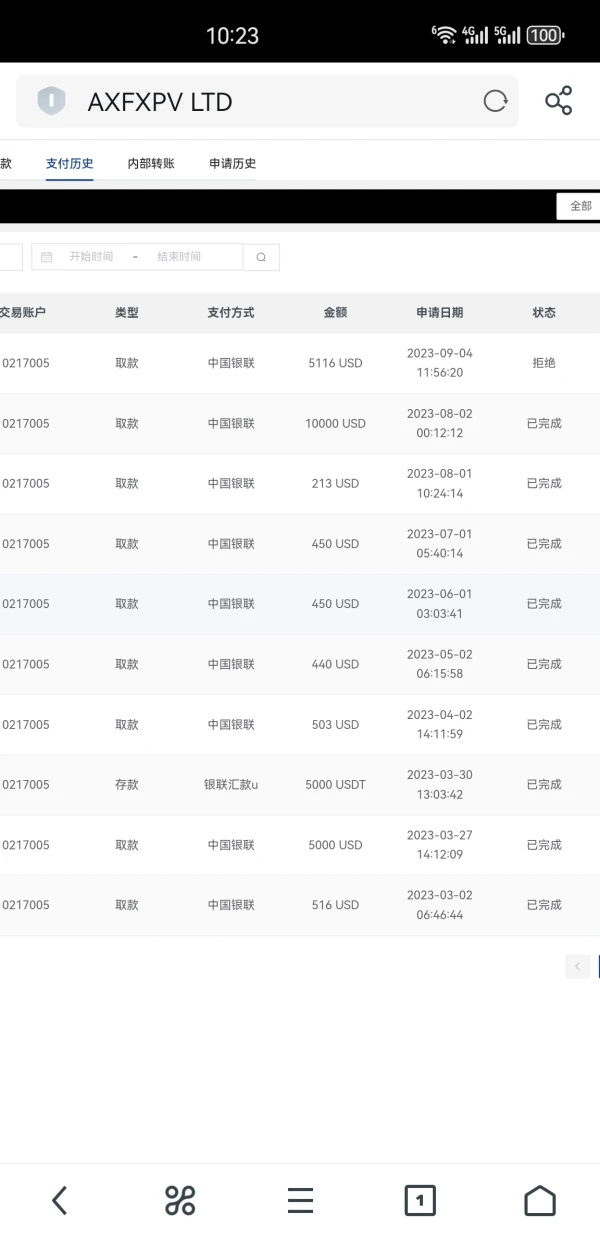
Task: Open the calendar icon in date filter
Action: click(x=46, y=257)
